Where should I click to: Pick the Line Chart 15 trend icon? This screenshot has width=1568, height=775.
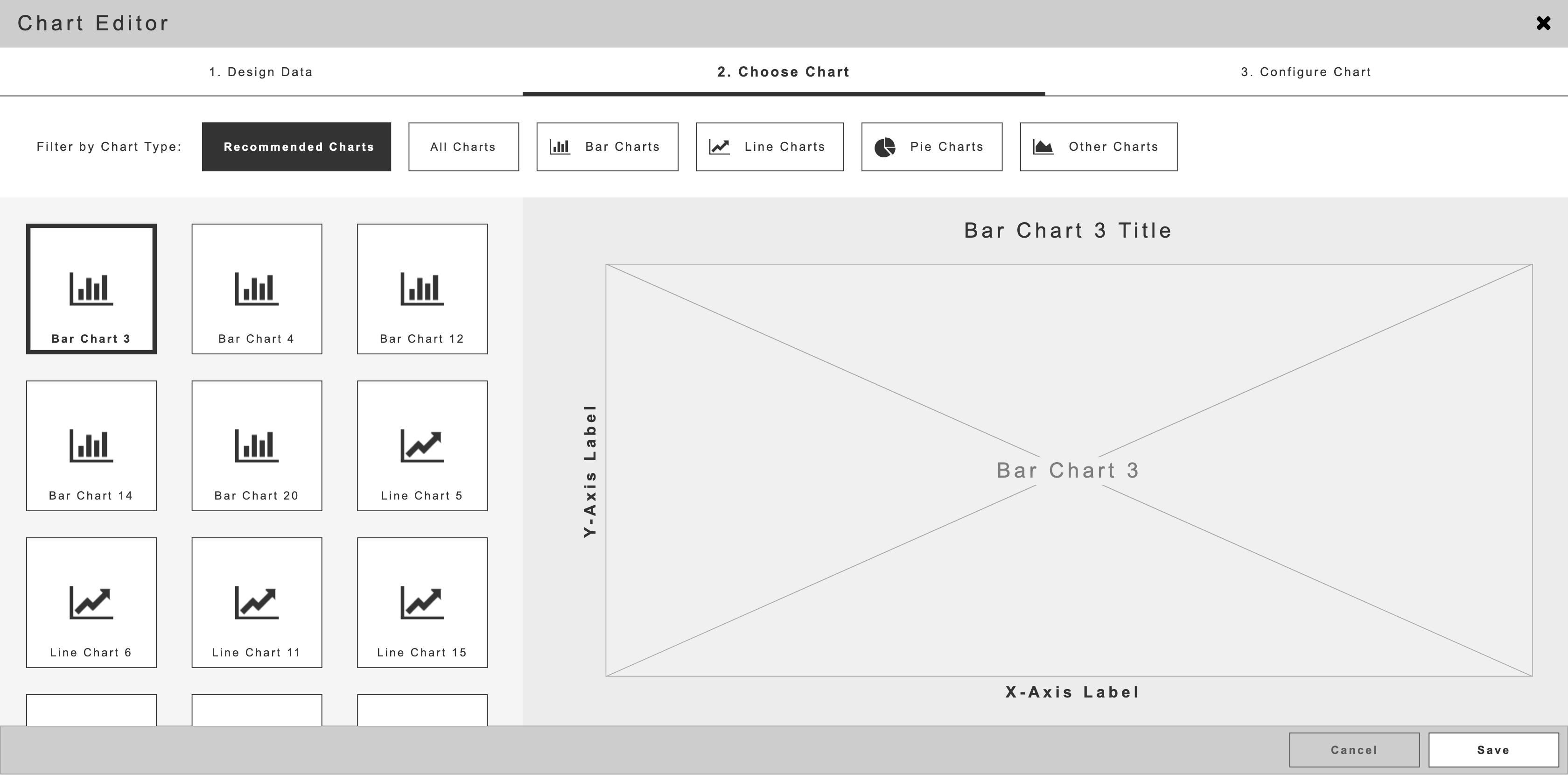pos(422,603)
